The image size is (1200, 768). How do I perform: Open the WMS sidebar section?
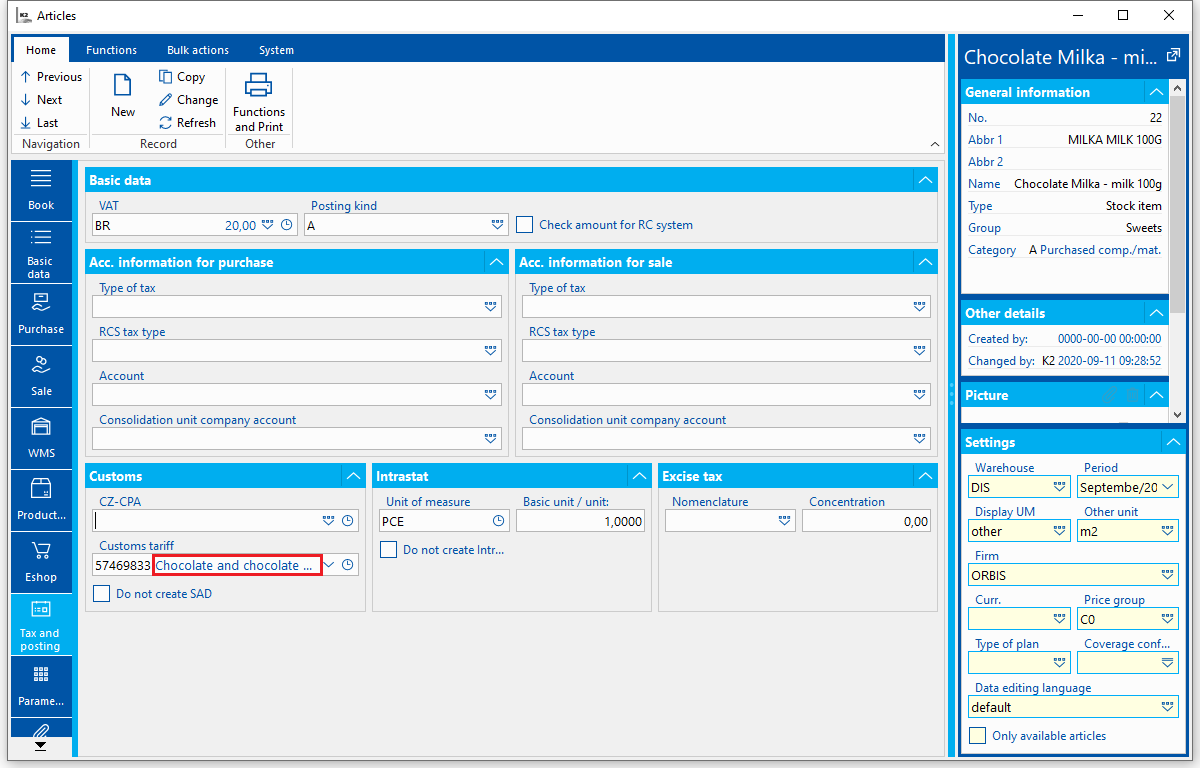[41, 438]
